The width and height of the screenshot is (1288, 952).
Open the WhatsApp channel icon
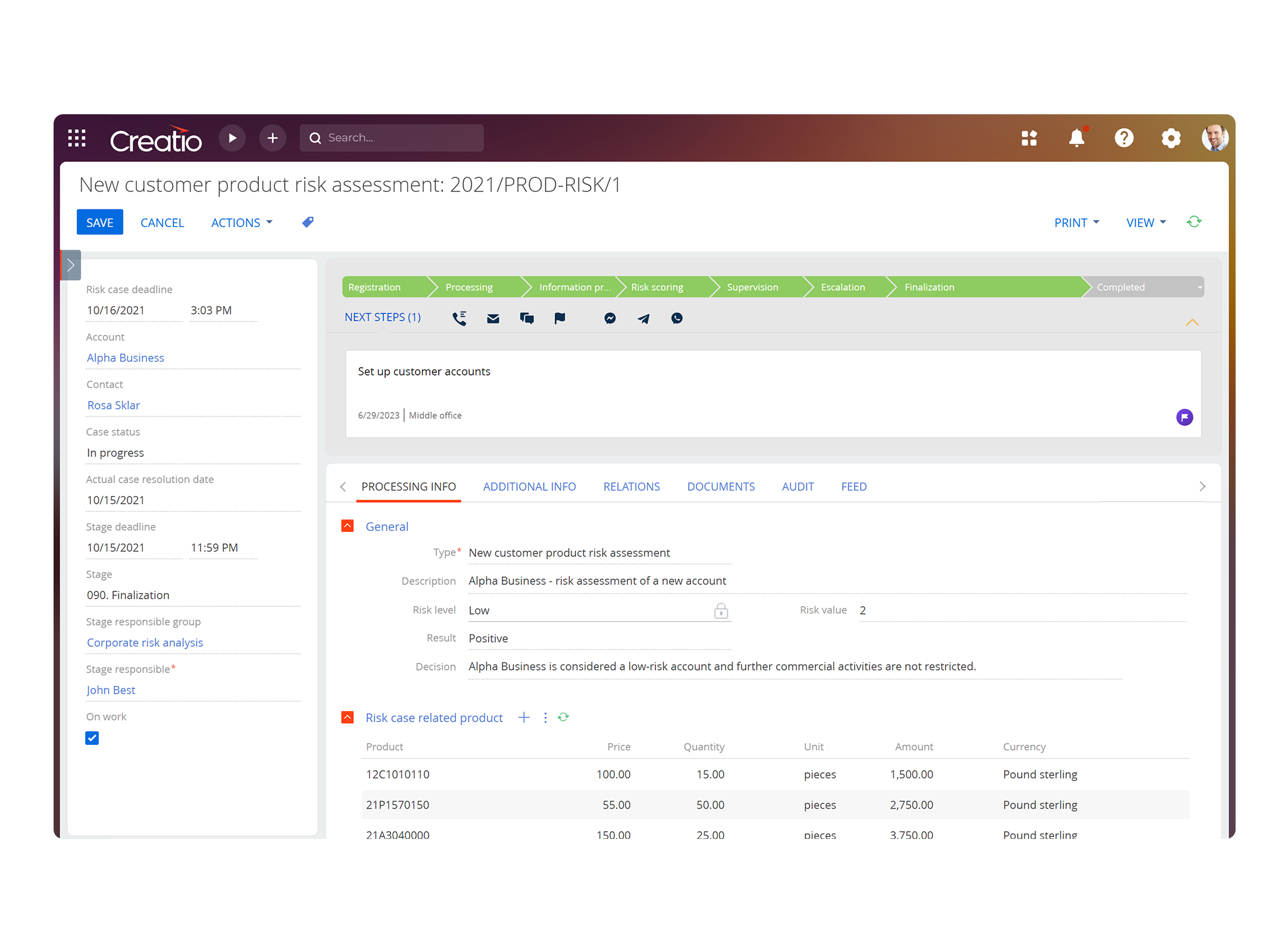(x=677, y=318)
